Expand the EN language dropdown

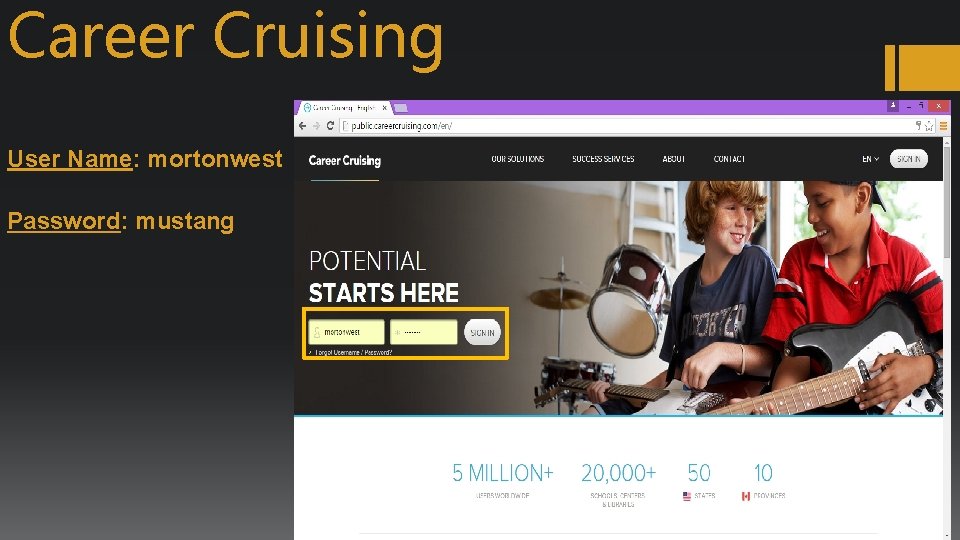coord(871,159)
